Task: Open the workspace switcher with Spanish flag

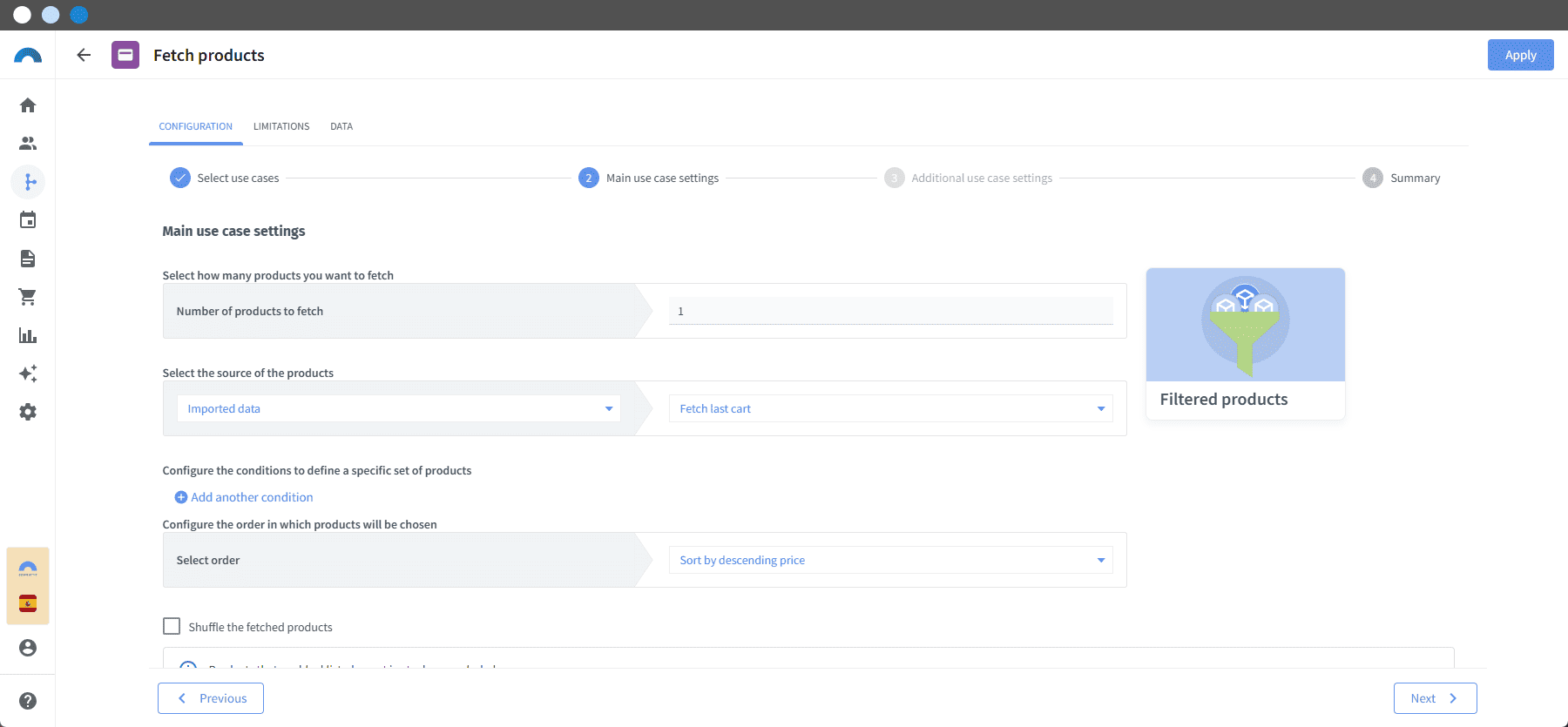Action: 28,586
